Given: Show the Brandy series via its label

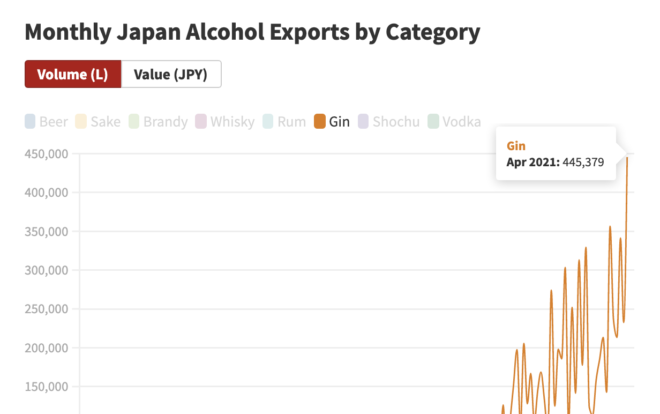Looking at the screenshot, I should tap(165, 122).
